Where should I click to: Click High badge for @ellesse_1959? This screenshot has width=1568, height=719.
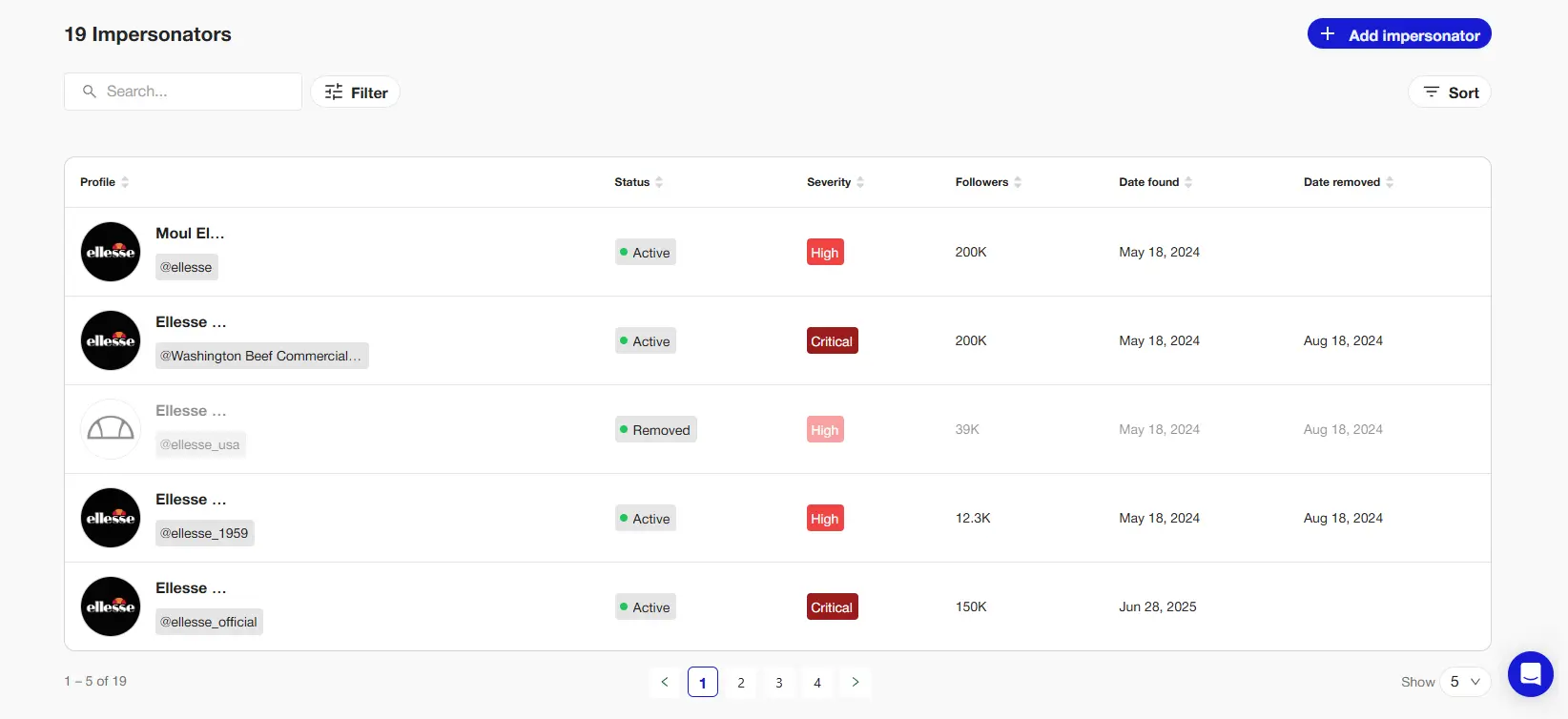[825, 519]
